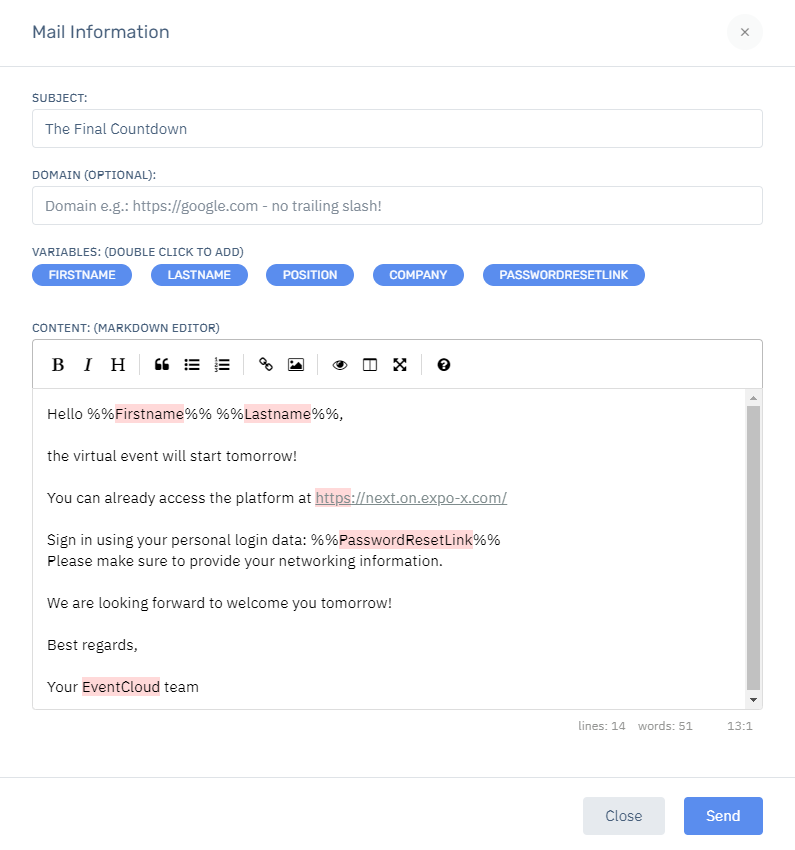The image size is (795, 850).
Task: Toggle fullscreen mode for the editor
Action: pos(400,365)
